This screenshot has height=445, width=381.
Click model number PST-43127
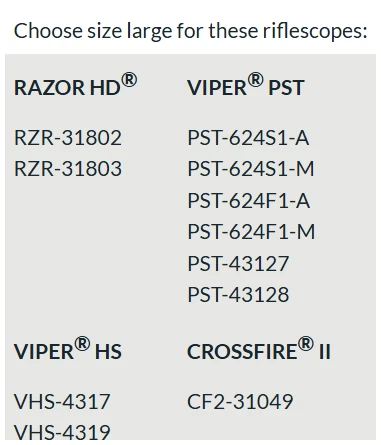tap(238, 264)
